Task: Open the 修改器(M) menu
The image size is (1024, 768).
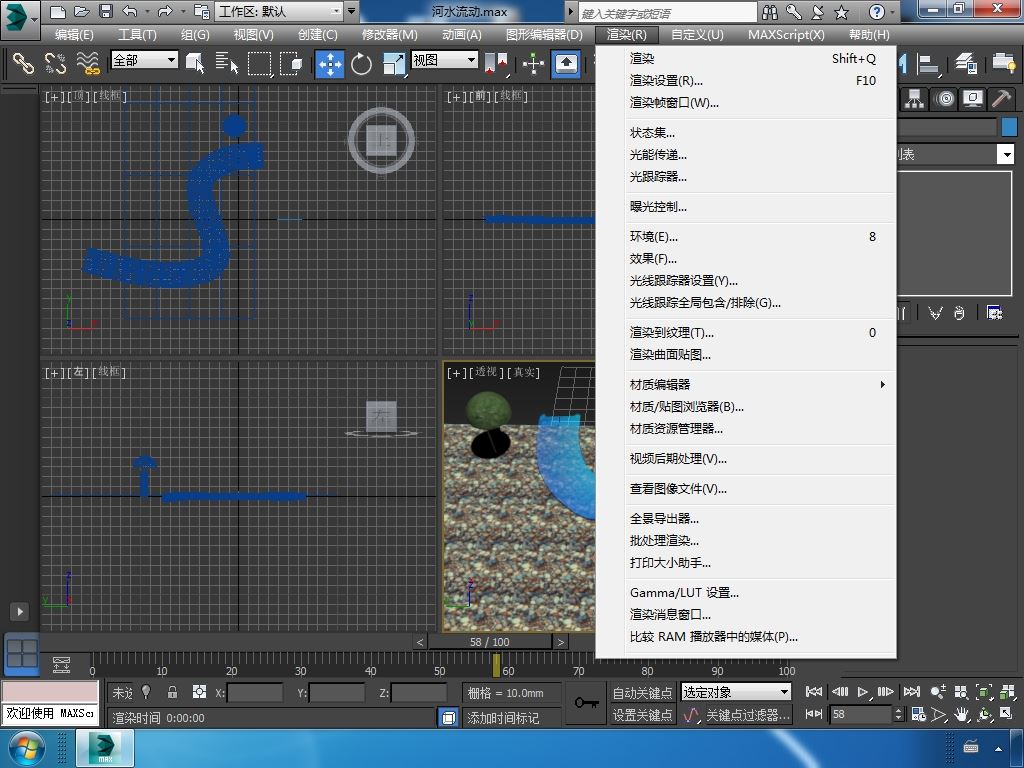Action: [x=390, y=35]
